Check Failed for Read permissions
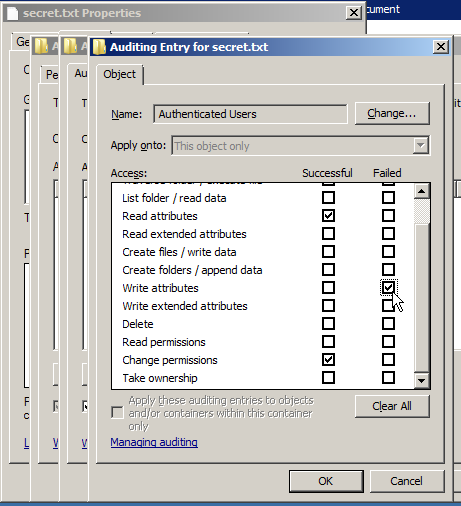This screenshot has height=506, width=461. [x=388, y=342]
